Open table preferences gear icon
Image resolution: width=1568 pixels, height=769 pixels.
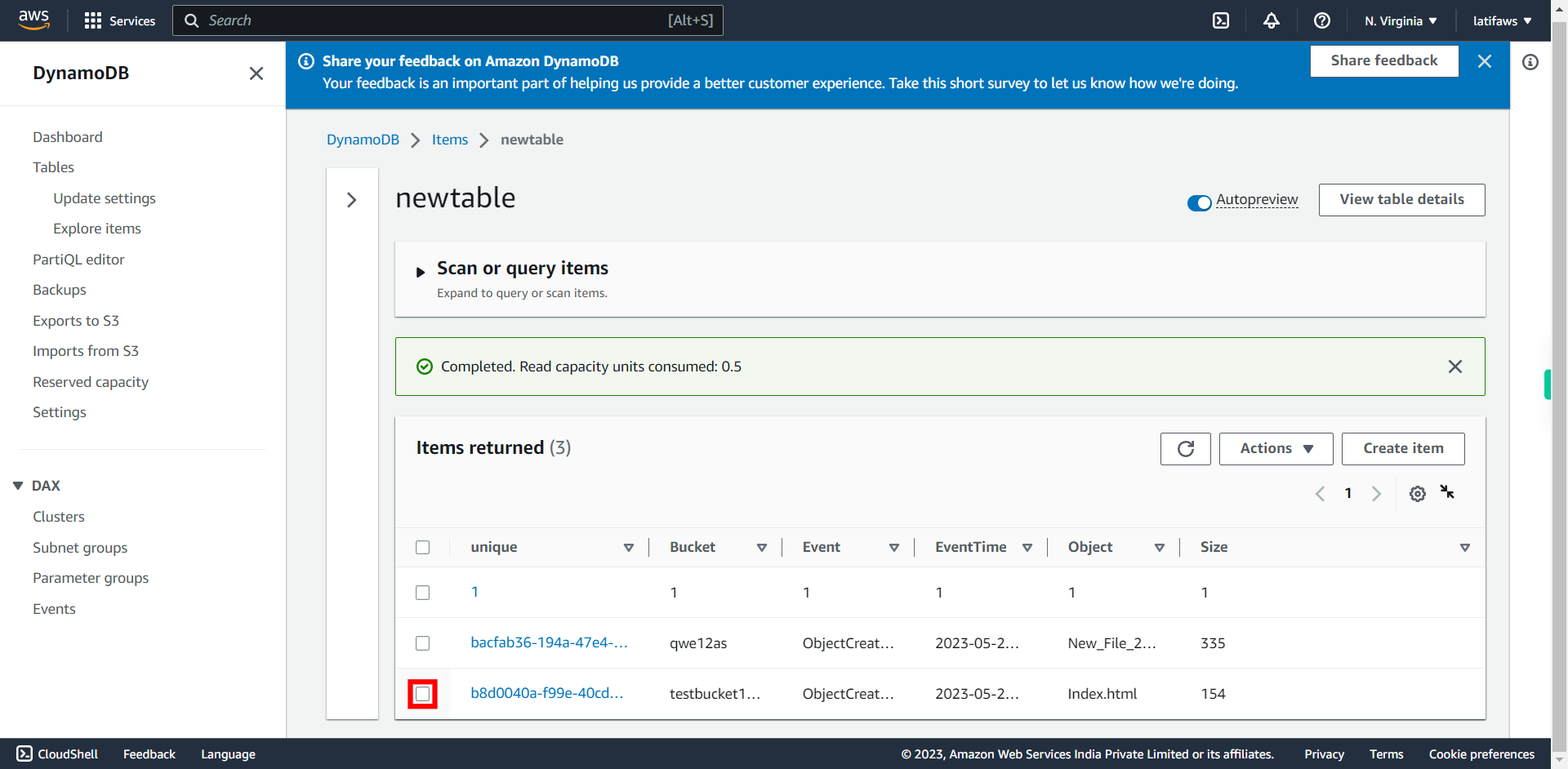(1418, 493)
